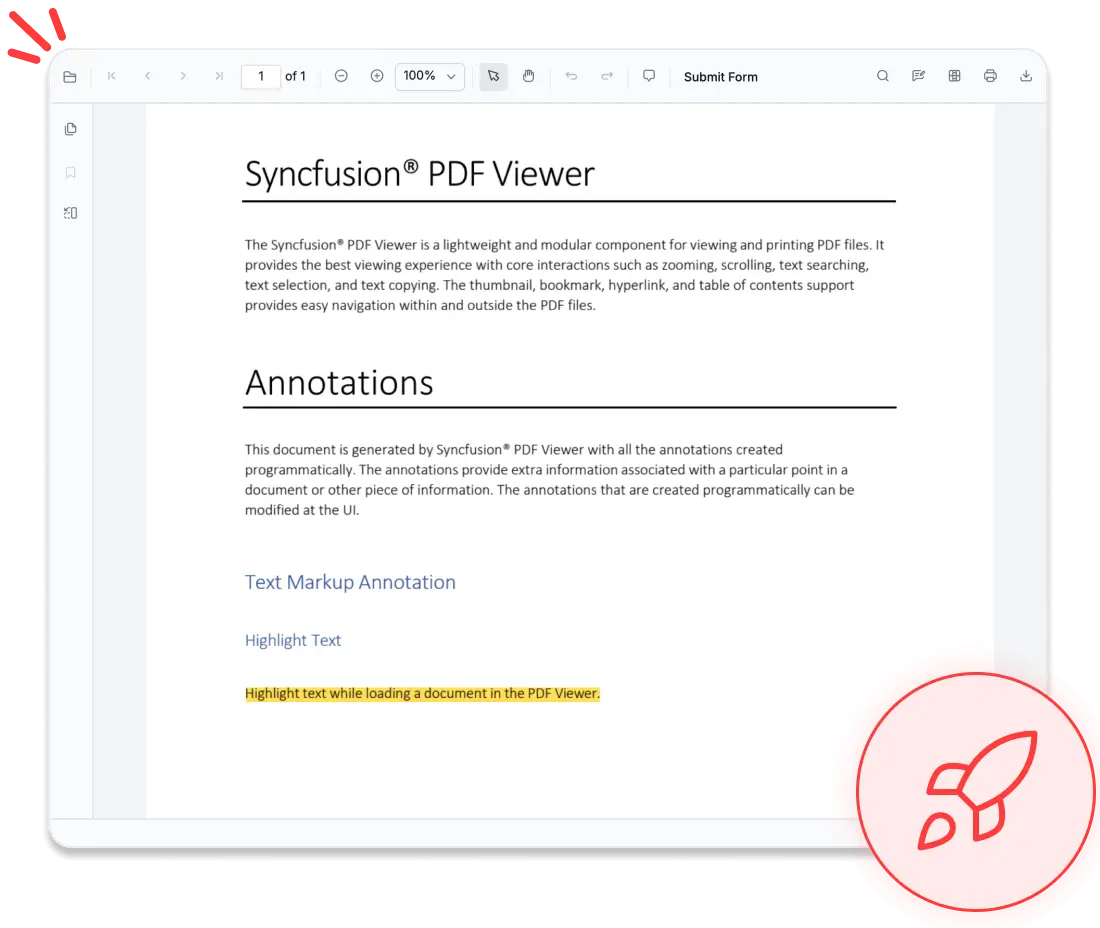Go to next page
Screen dimensions: 1100x928
pyautogui.click(x=183, y=76)
